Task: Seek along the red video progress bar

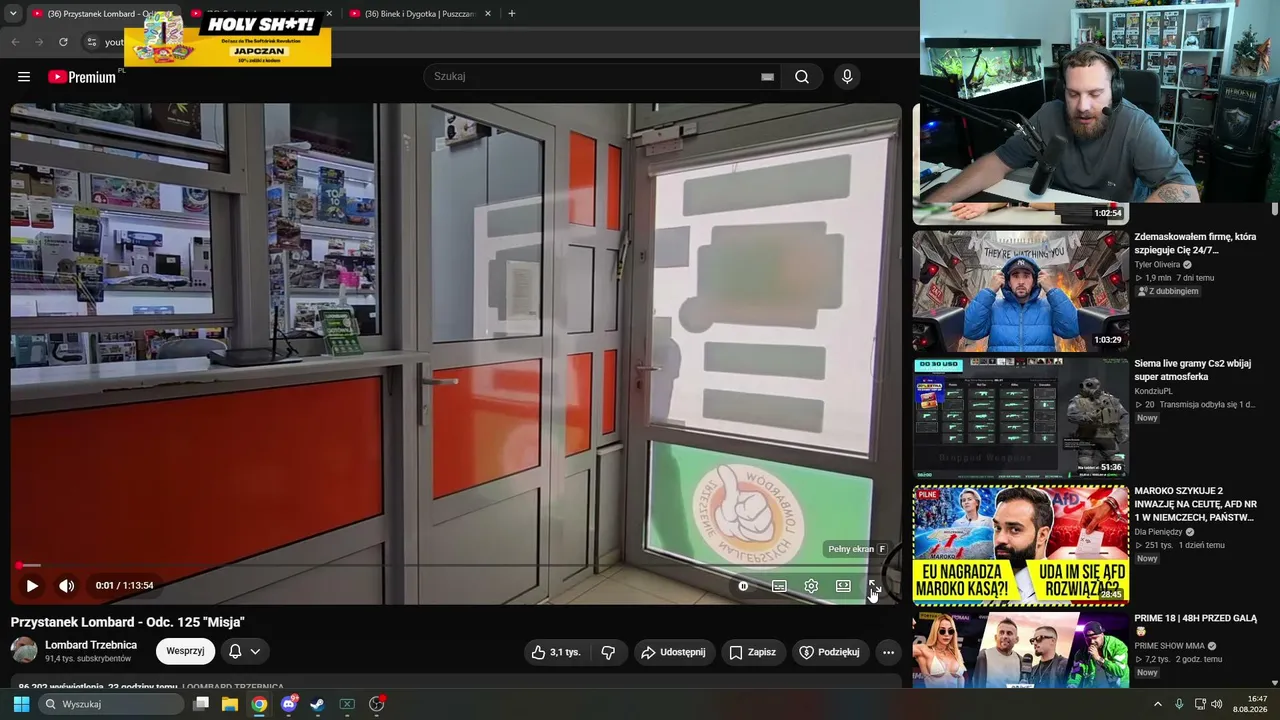Action: pos(456,566)
